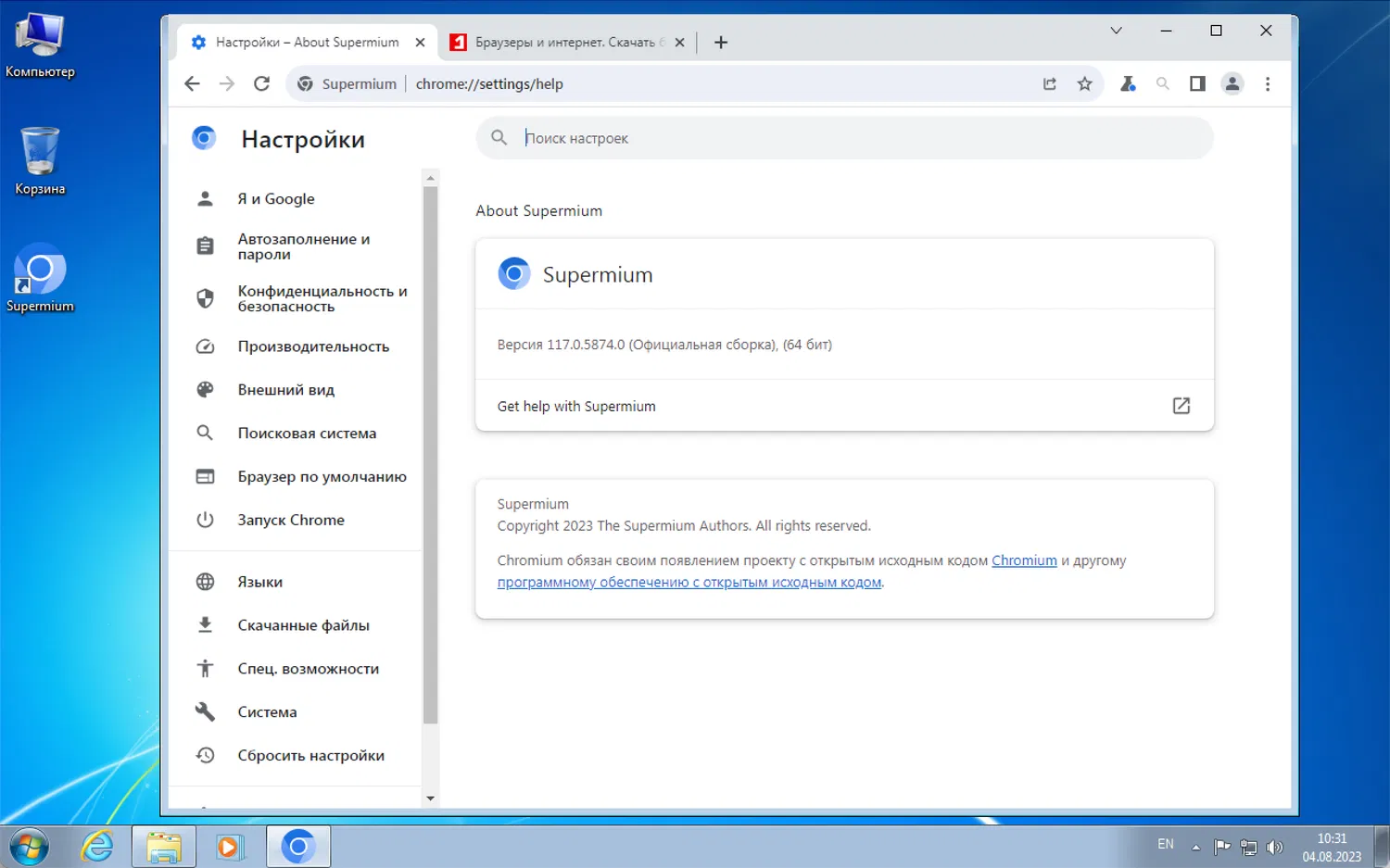Open the three-dot browser menu
Viewport: 1390px width, 868px height.
pos(1268,83)
